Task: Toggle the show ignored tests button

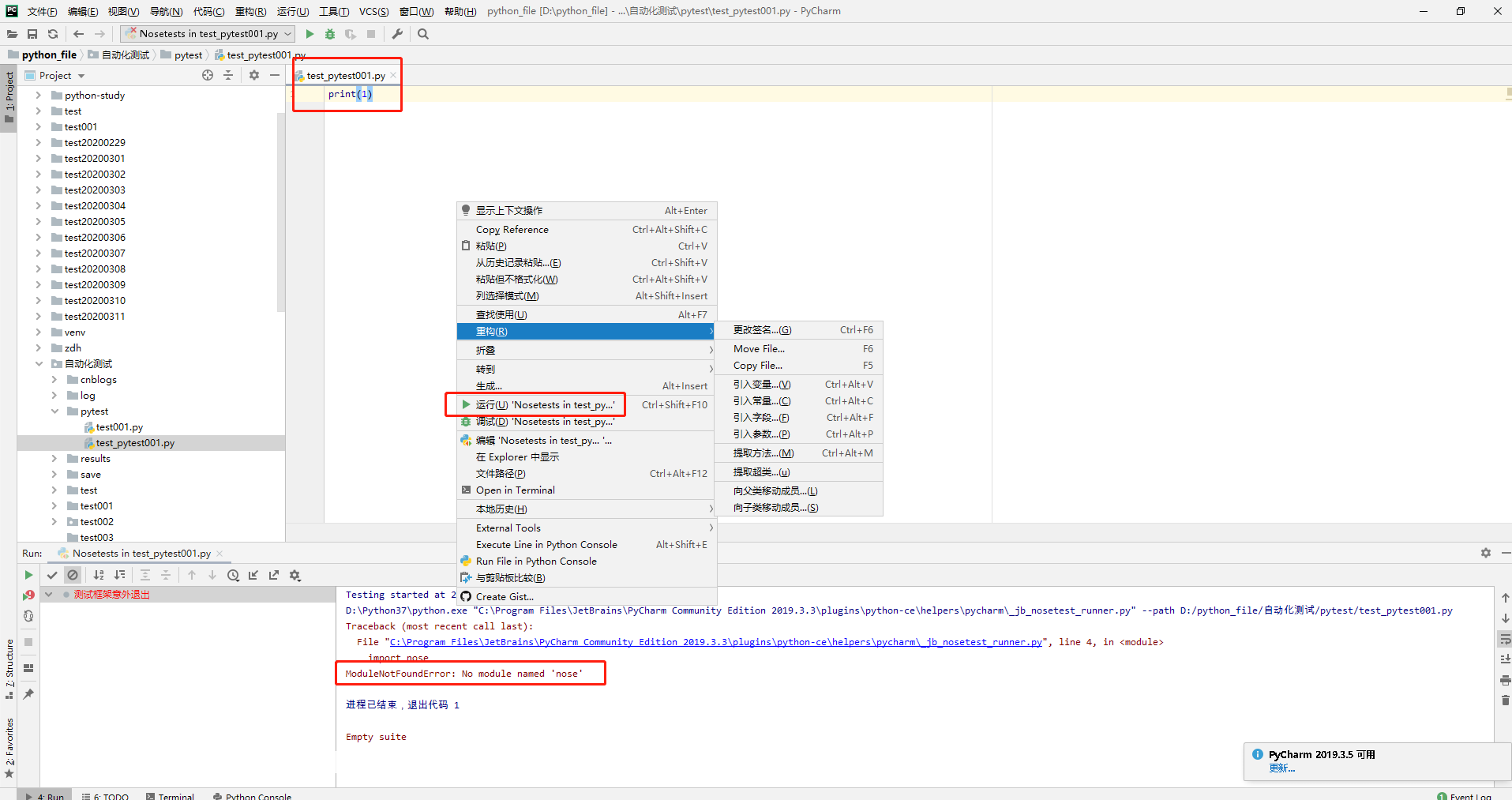Action: [x=73, y=576]
